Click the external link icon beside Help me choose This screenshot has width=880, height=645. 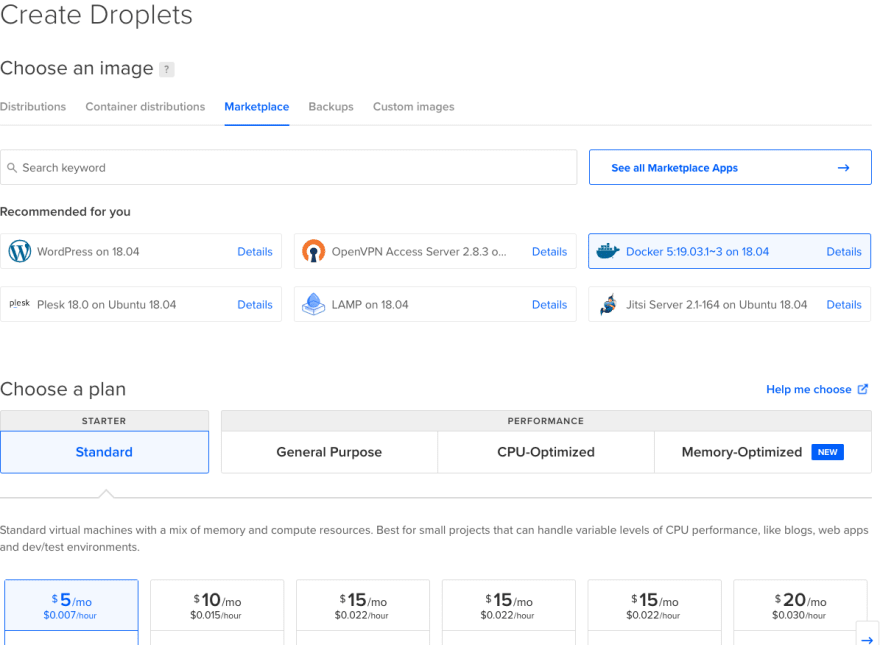863,389
